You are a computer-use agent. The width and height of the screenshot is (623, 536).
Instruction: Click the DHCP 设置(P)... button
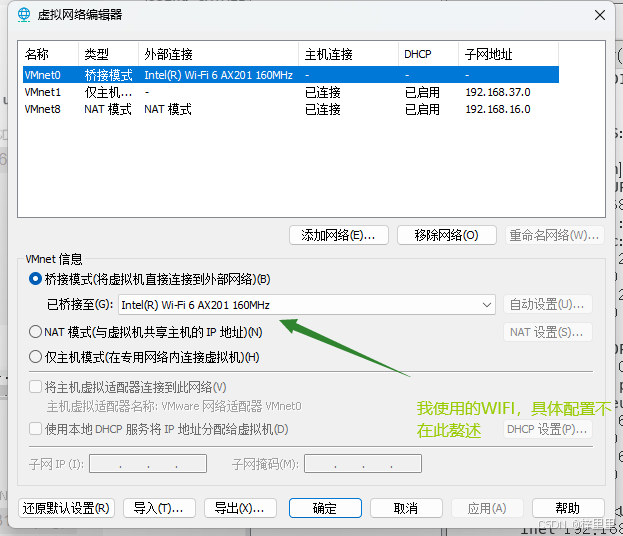coord(548,429)
